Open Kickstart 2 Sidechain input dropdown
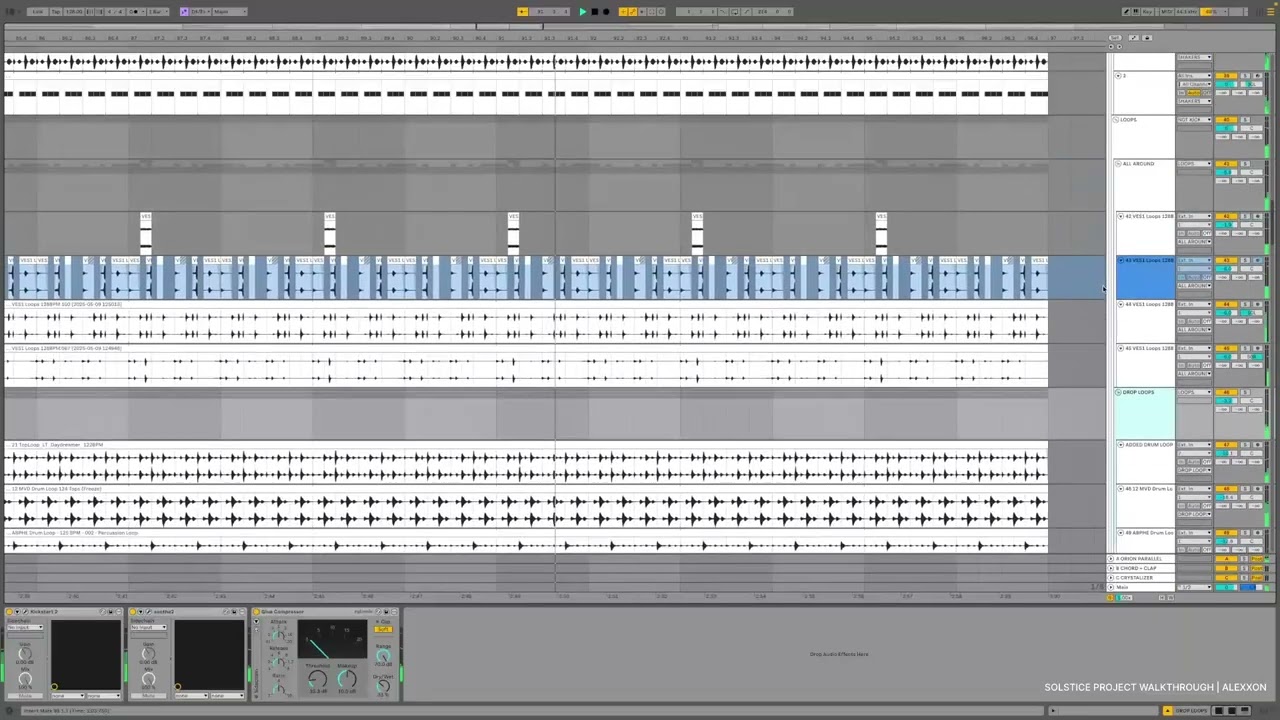 (25, 627)
